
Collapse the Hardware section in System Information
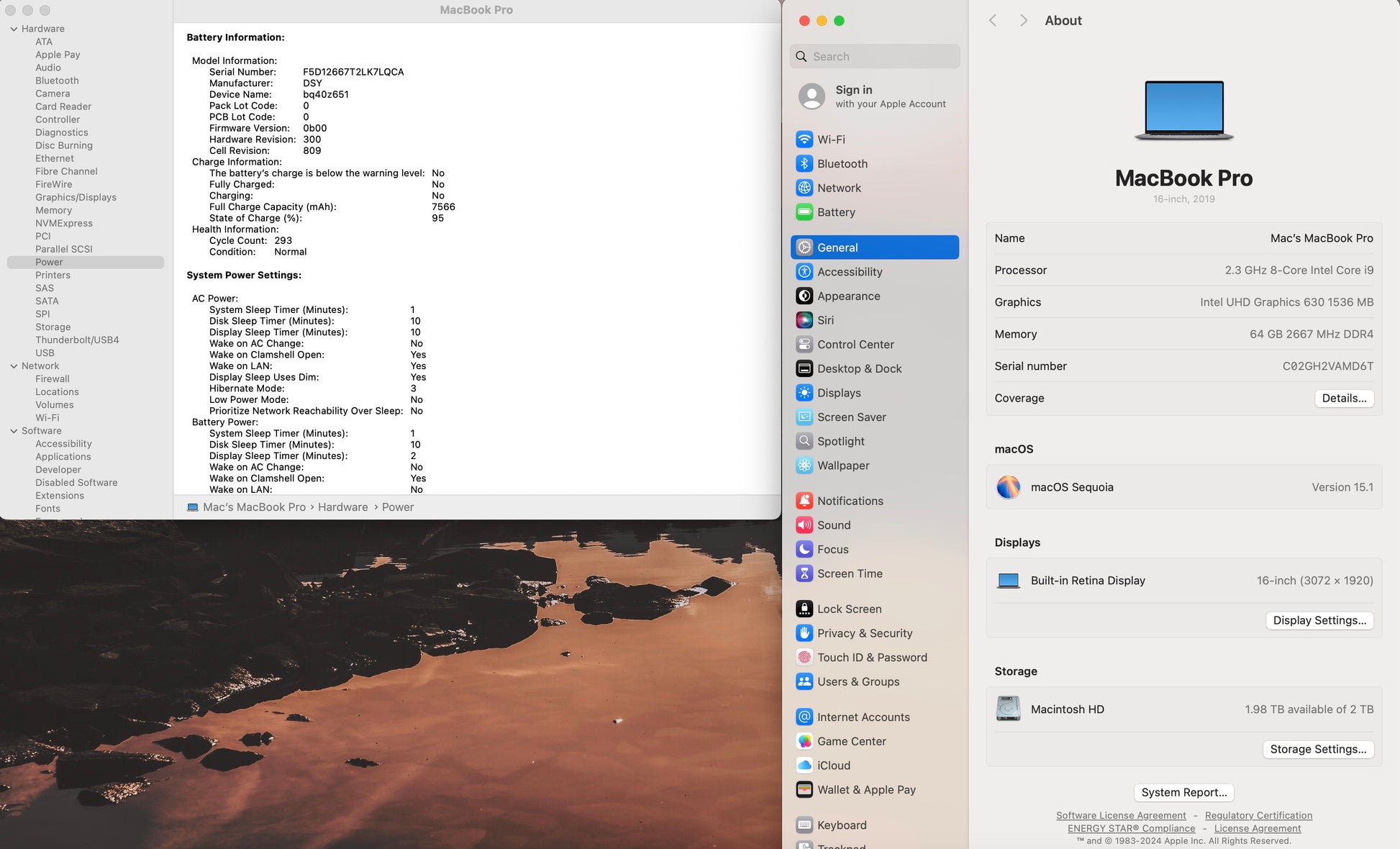14,29
